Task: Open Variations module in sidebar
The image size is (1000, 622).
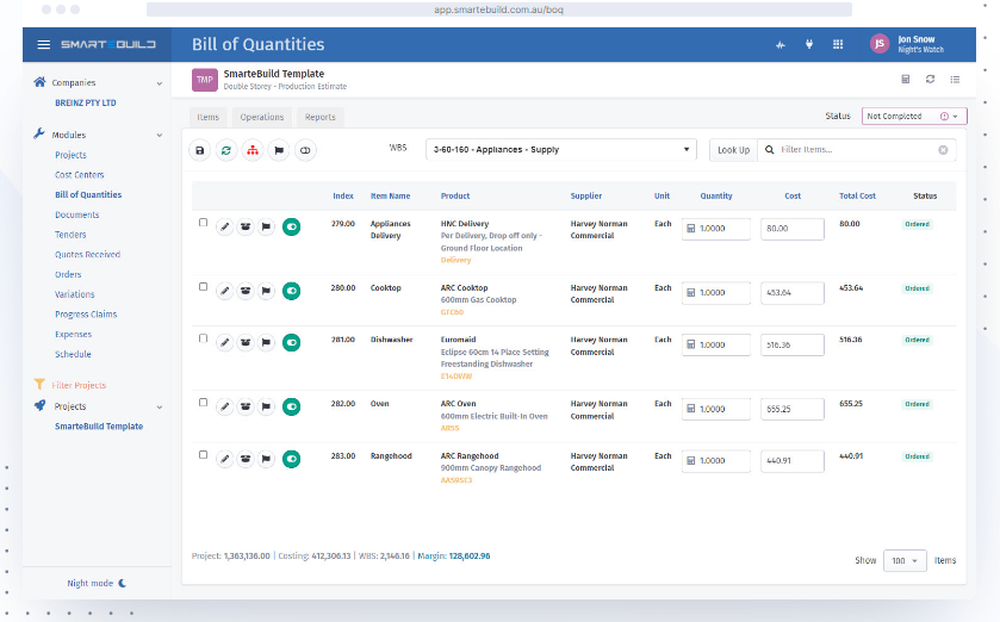Action: pyautogui.click(x=74, y=294)
